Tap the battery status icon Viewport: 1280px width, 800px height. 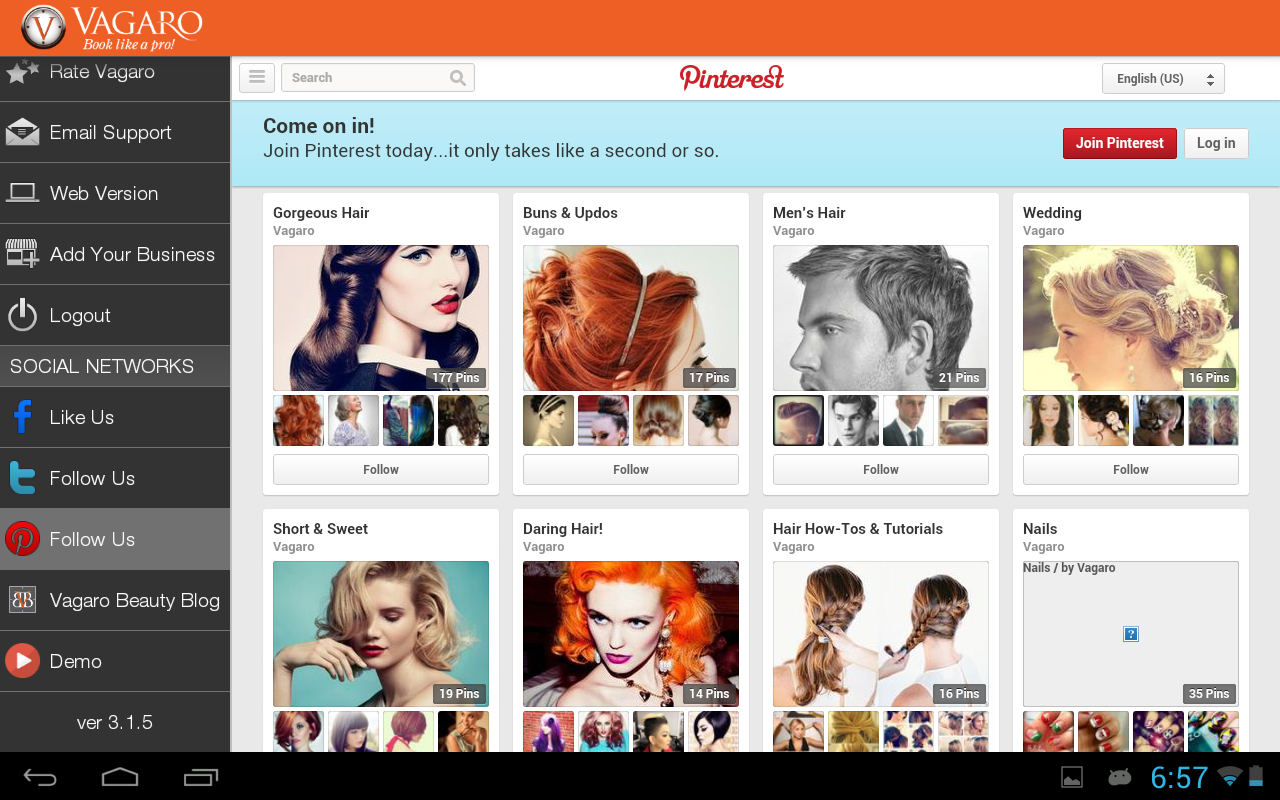(x=1256, y=777)
